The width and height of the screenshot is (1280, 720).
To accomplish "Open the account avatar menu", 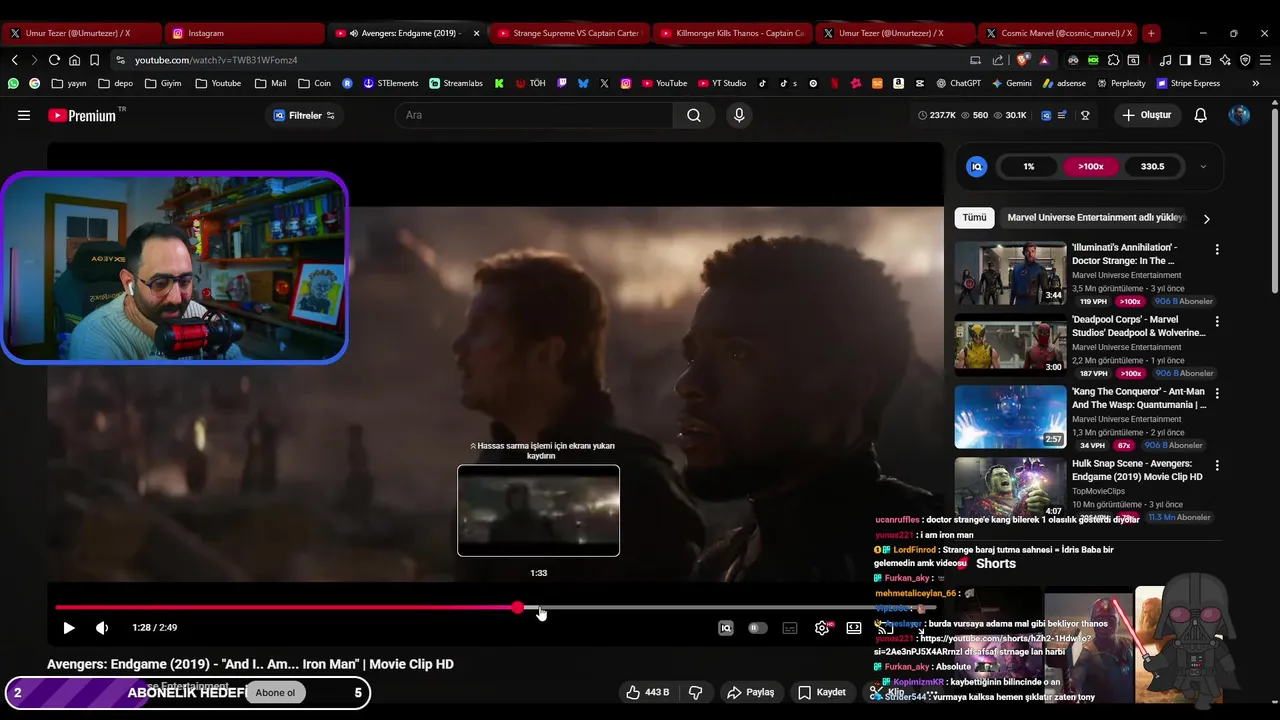I will (1239, 115).
